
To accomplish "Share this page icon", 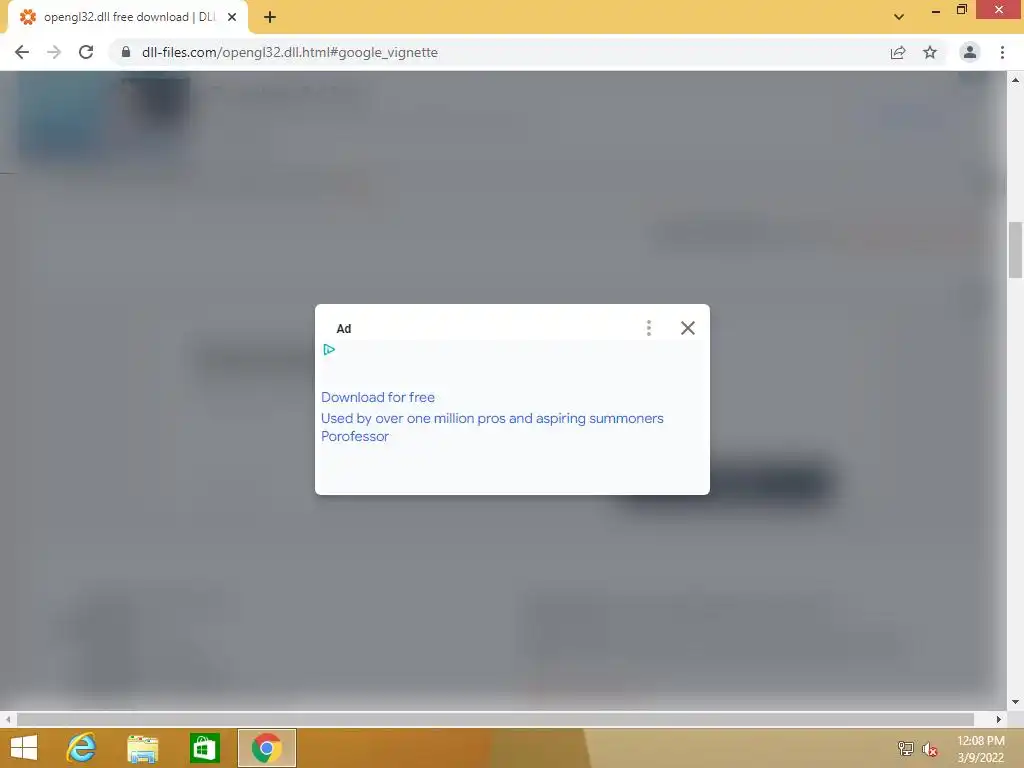I will (x=898, y=52).
